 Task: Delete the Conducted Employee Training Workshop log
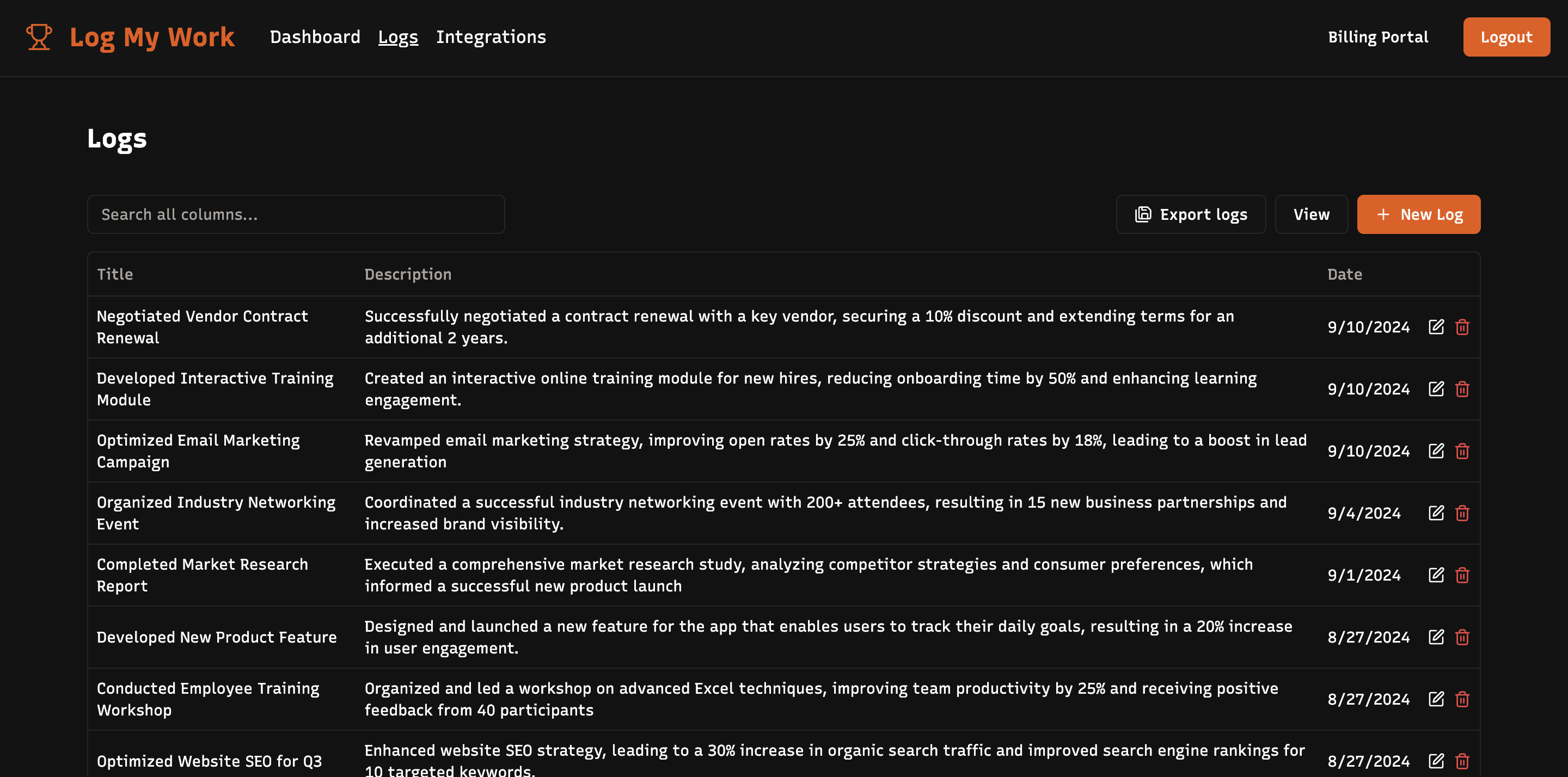pos(1462,699)
